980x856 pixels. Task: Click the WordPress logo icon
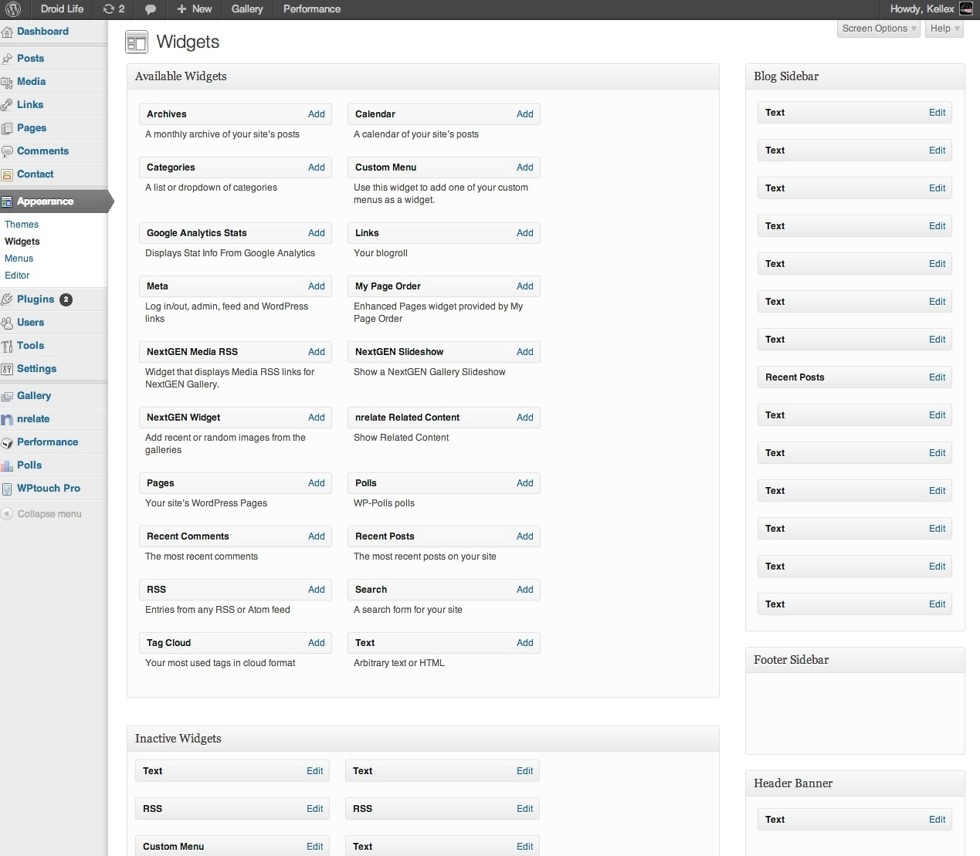pos(14,9)
